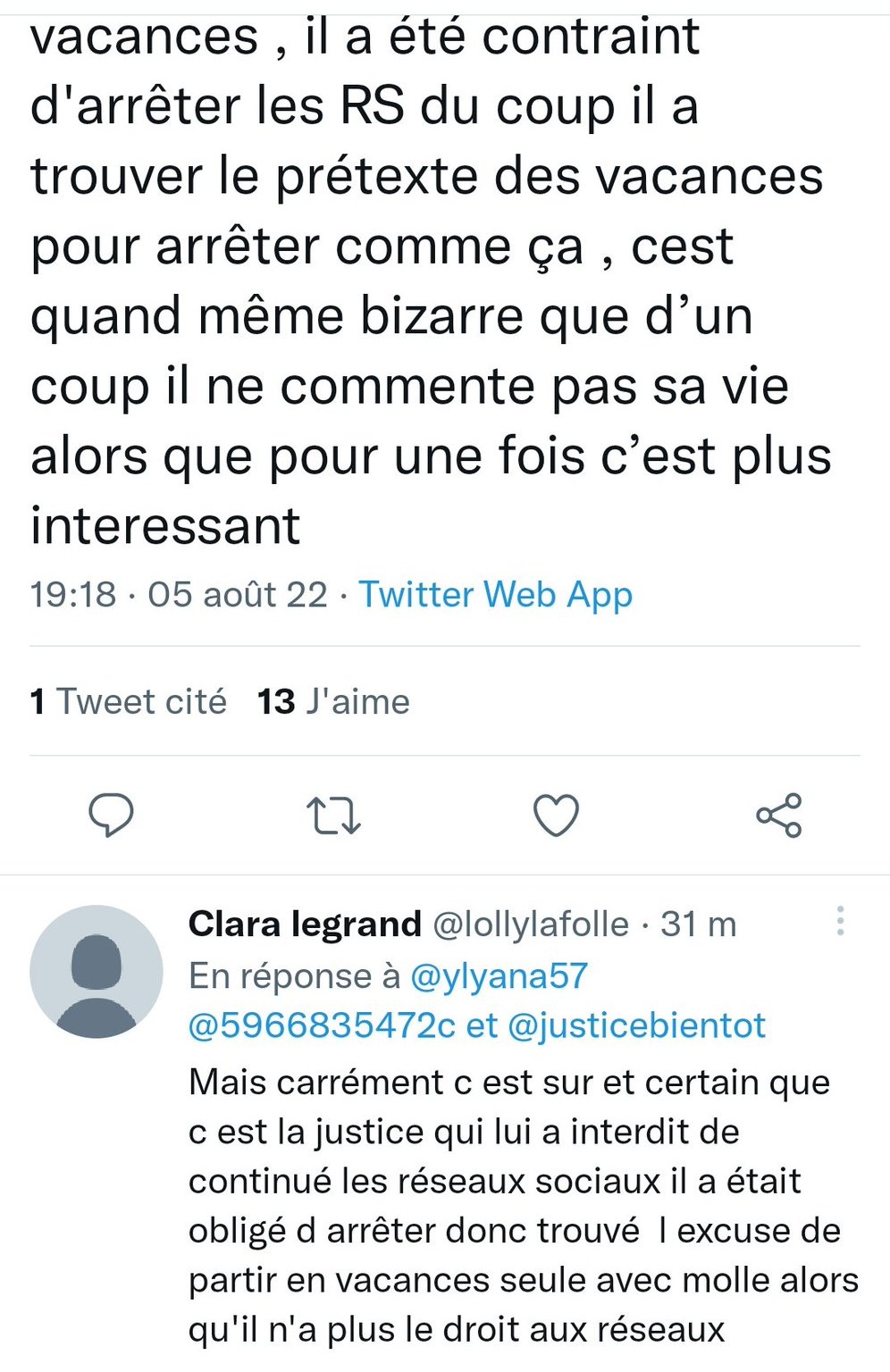The height and width of the screenshot is (1372, 890).
Task: Open the share icon menu
Action: tap(779, 815)
